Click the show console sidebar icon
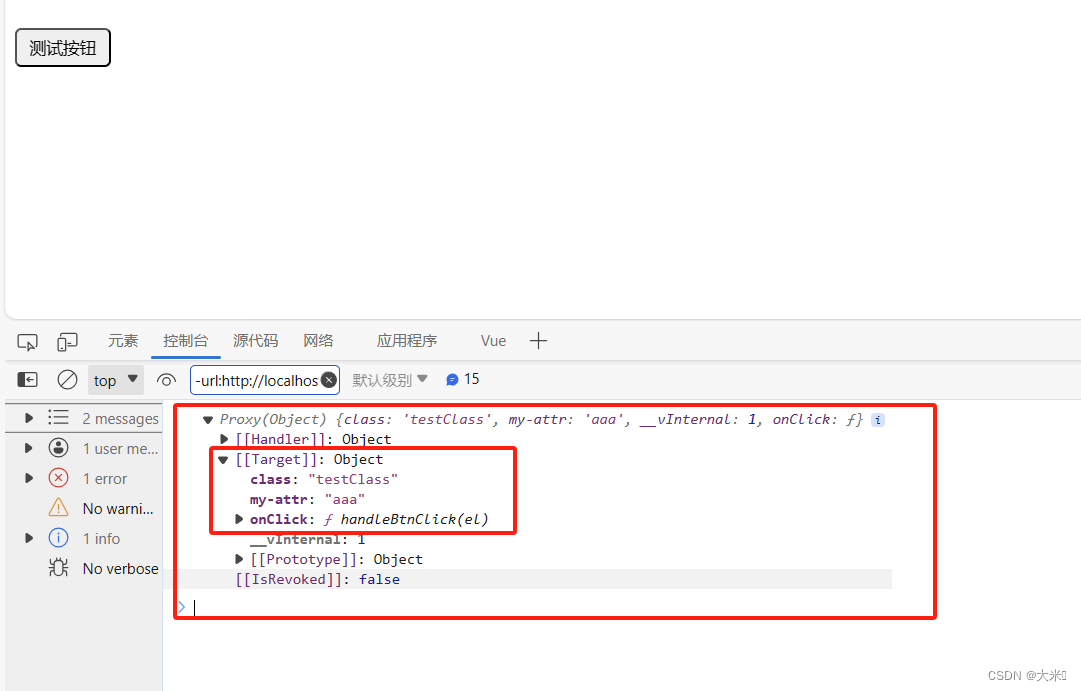Viewport: 1081px width, 691px height. tap(27, 379)
